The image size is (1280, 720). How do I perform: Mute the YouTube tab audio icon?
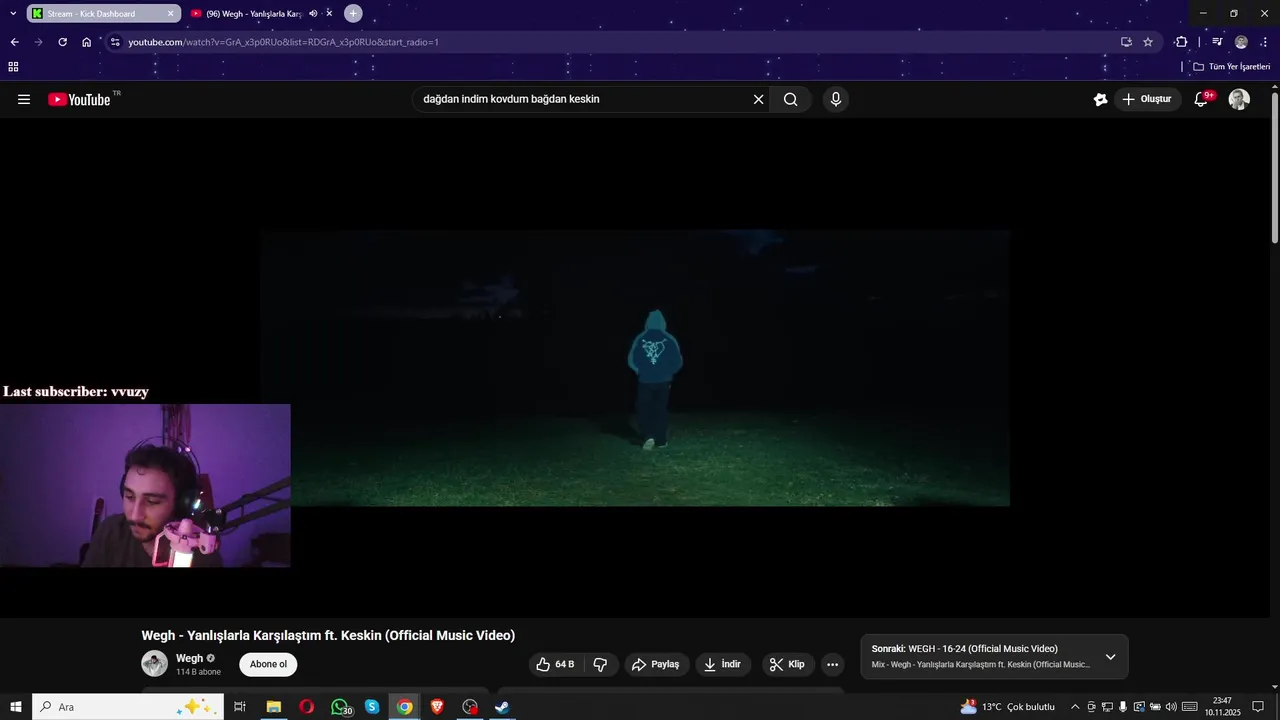[313, 13]
